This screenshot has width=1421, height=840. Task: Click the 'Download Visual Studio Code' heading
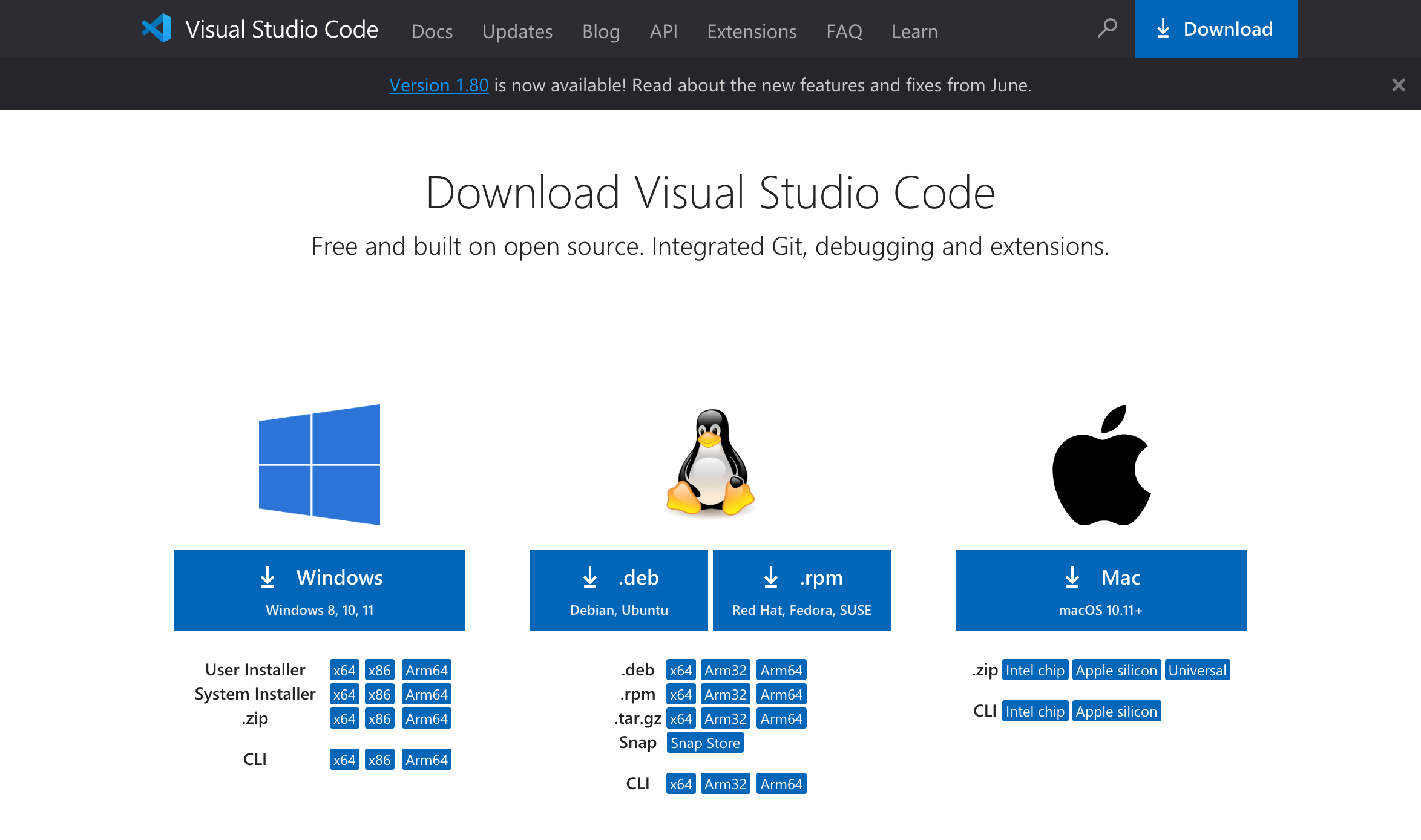[710, 192]
